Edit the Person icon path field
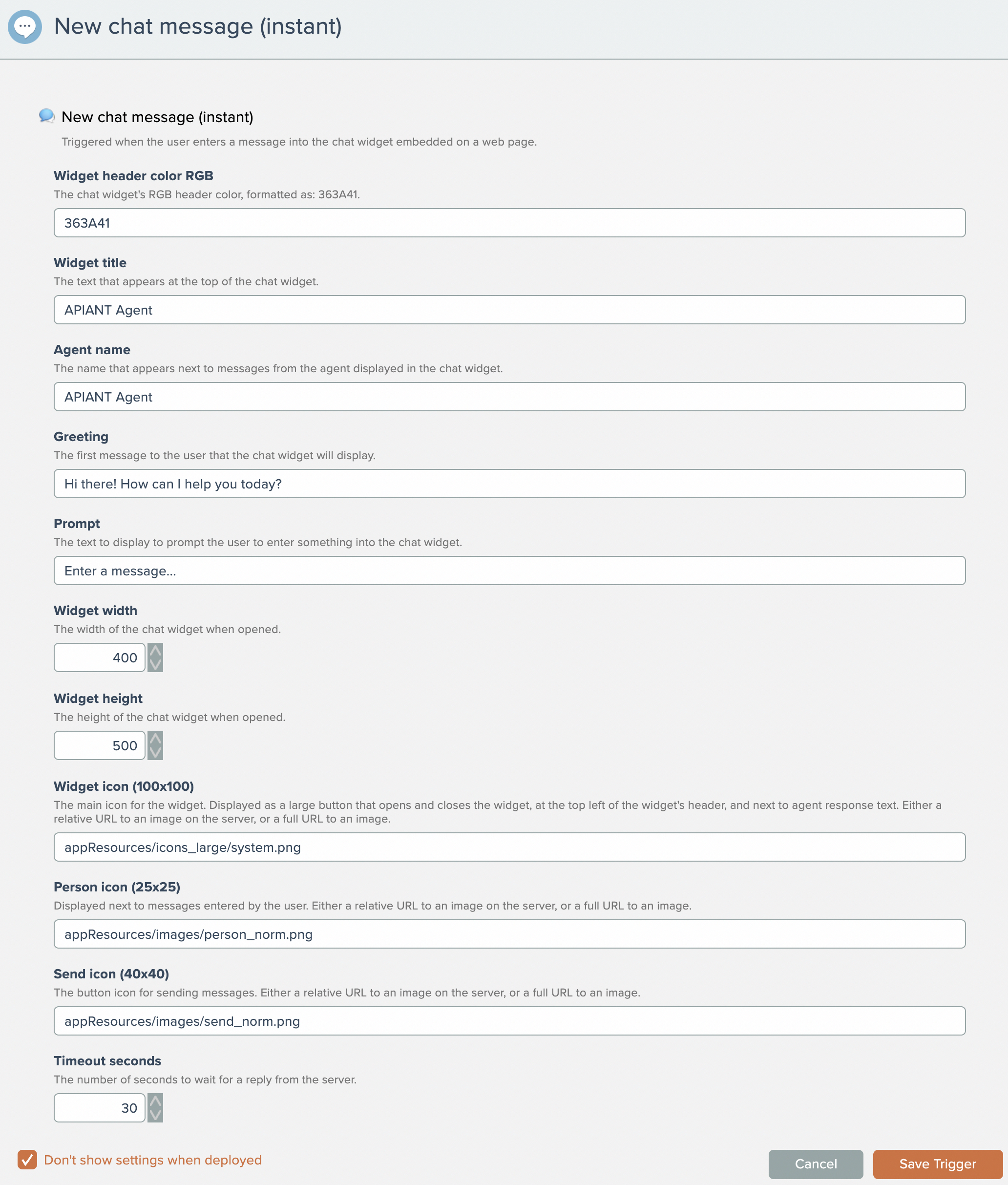 point(509,934)
